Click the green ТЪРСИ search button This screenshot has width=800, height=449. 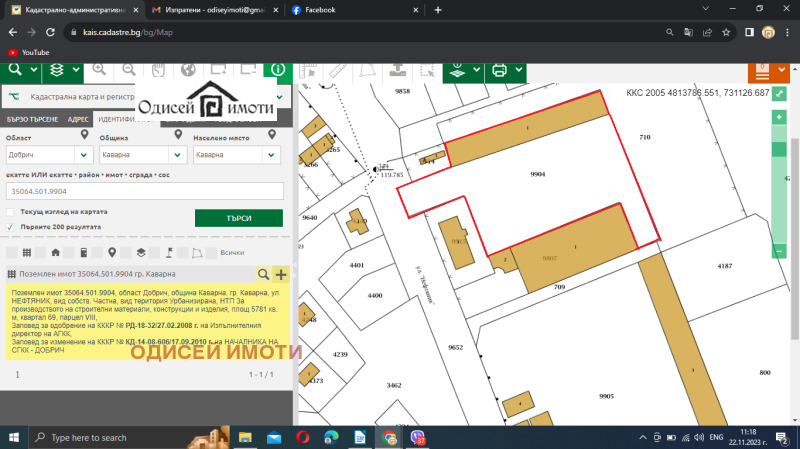tap(238, 218)
